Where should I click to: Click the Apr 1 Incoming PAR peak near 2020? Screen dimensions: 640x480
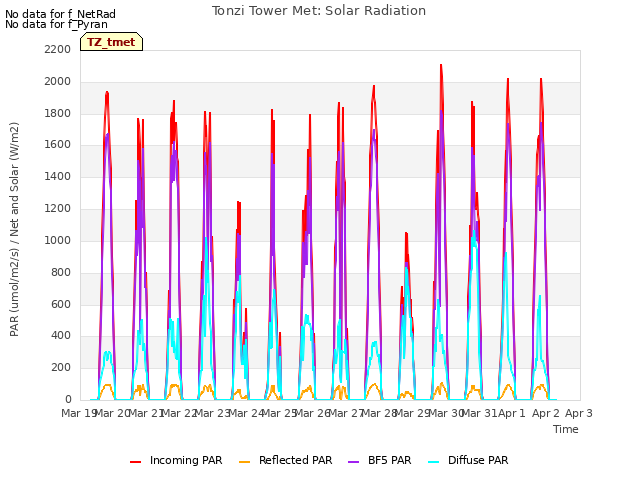(508, 79)
